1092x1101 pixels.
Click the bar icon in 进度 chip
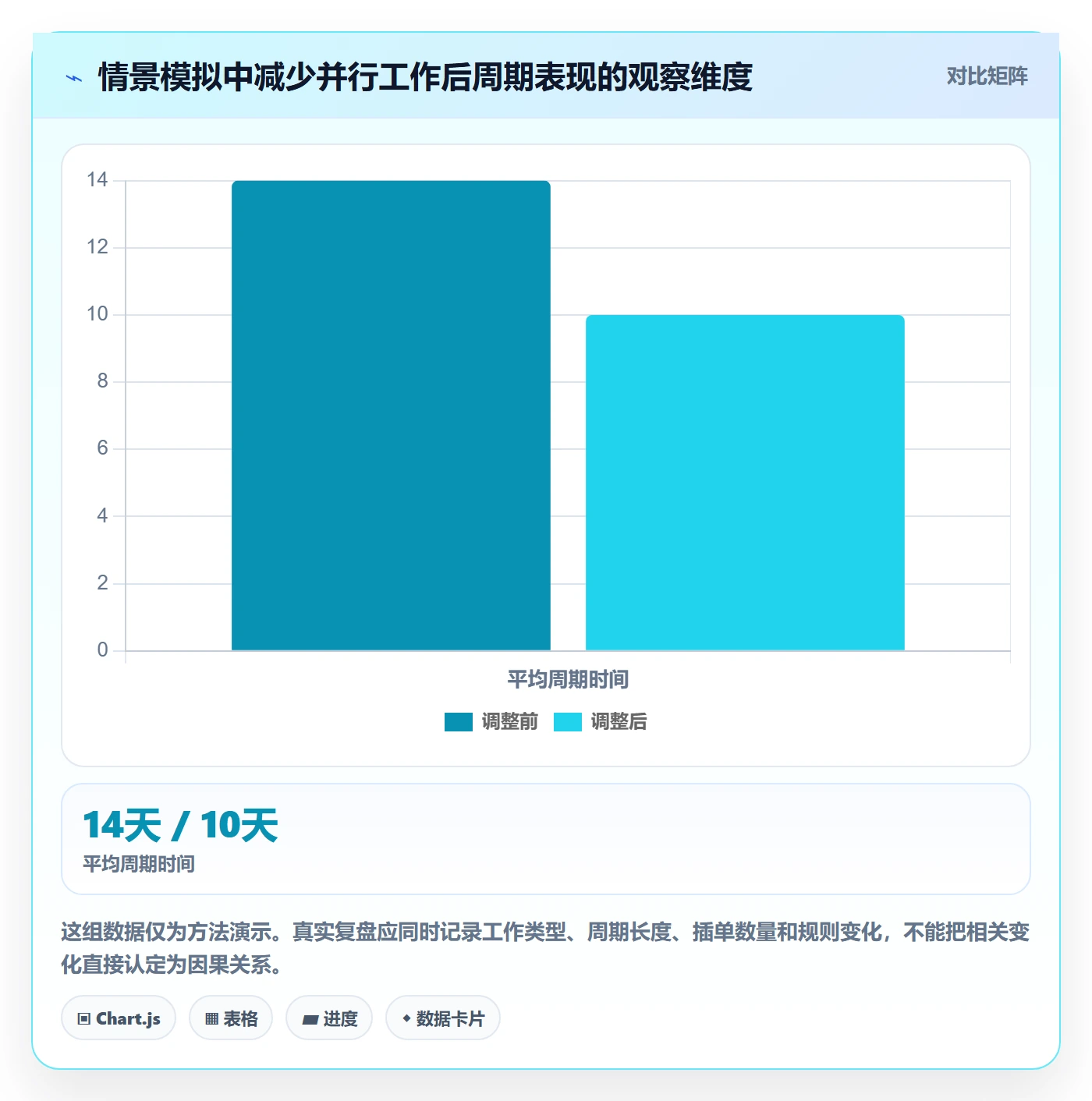coord(310,1019)
